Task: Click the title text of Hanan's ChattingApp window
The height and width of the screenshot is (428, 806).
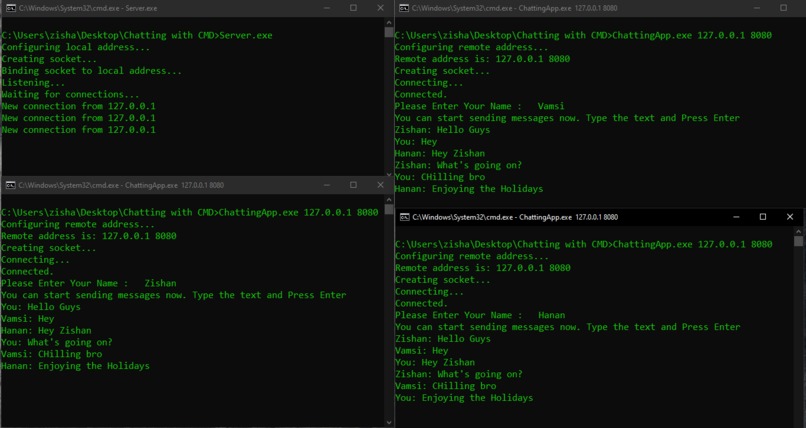Action: point(515,217)
